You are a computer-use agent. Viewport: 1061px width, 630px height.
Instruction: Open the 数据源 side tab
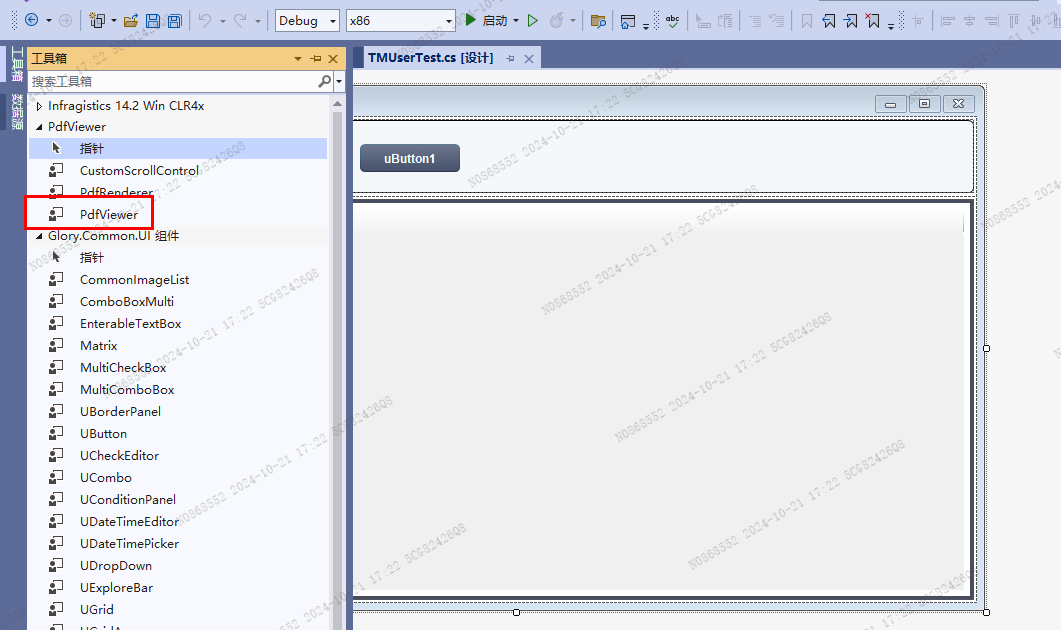(x=17, y=112)
